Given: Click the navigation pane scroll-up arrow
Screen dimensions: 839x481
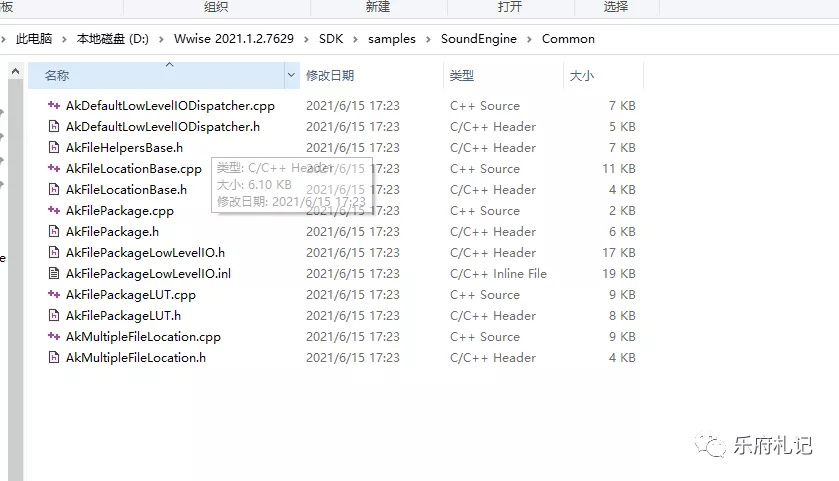Looking at the screenshot, I should point(16,71).
